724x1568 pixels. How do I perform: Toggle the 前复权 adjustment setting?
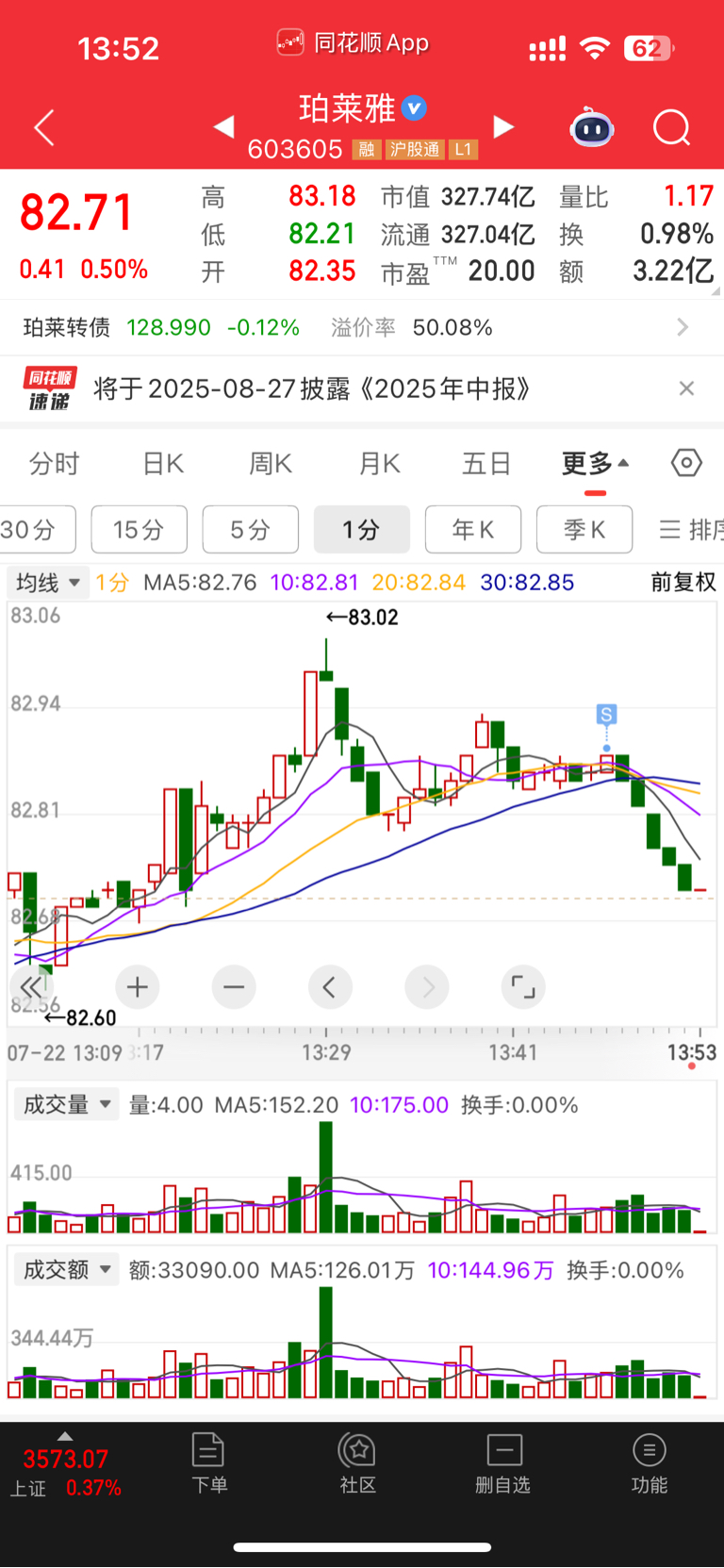(683, 583)
